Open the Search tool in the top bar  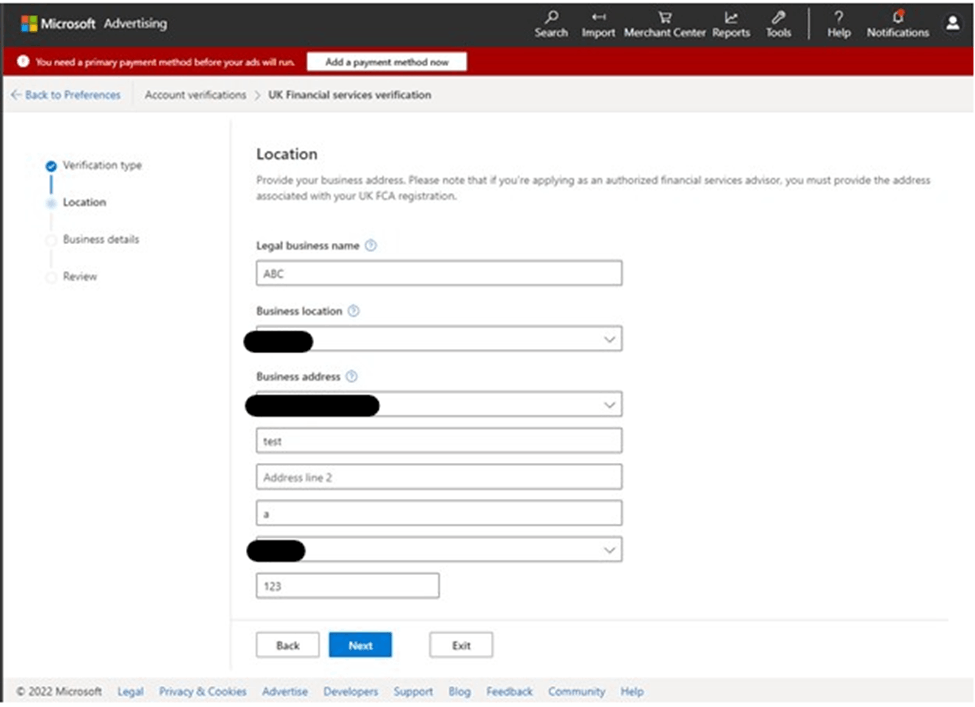click(x=551, y=24)
